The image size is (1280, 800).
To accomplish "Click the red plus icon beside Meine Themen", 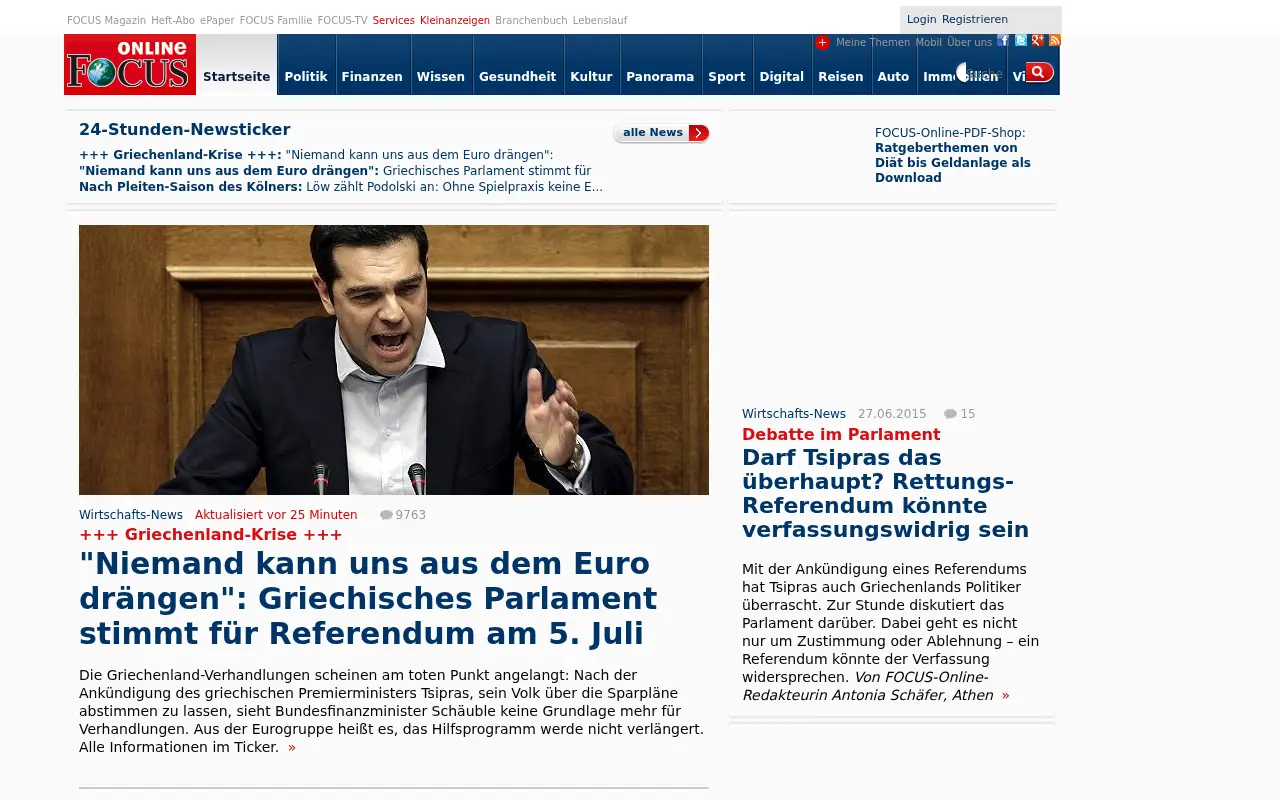I will coord(822,42).
